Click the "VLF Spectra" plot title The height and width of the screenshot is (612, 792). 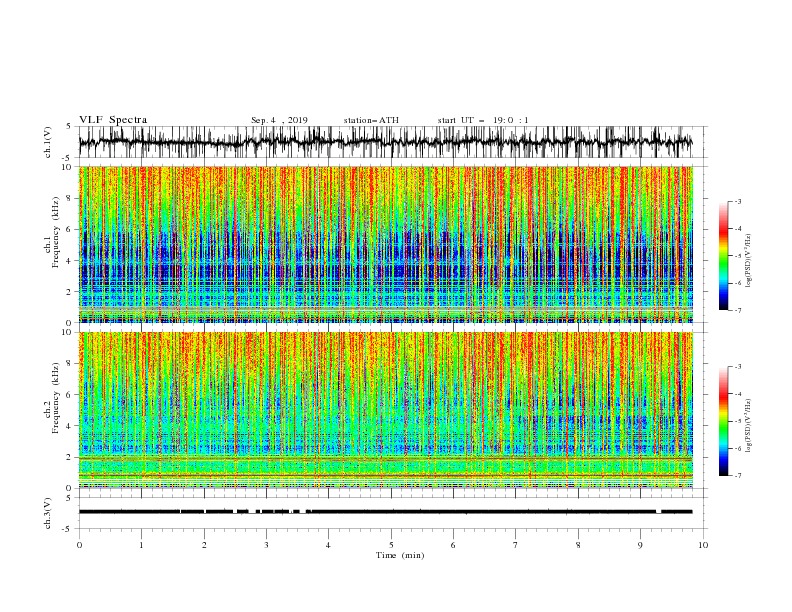113,120
